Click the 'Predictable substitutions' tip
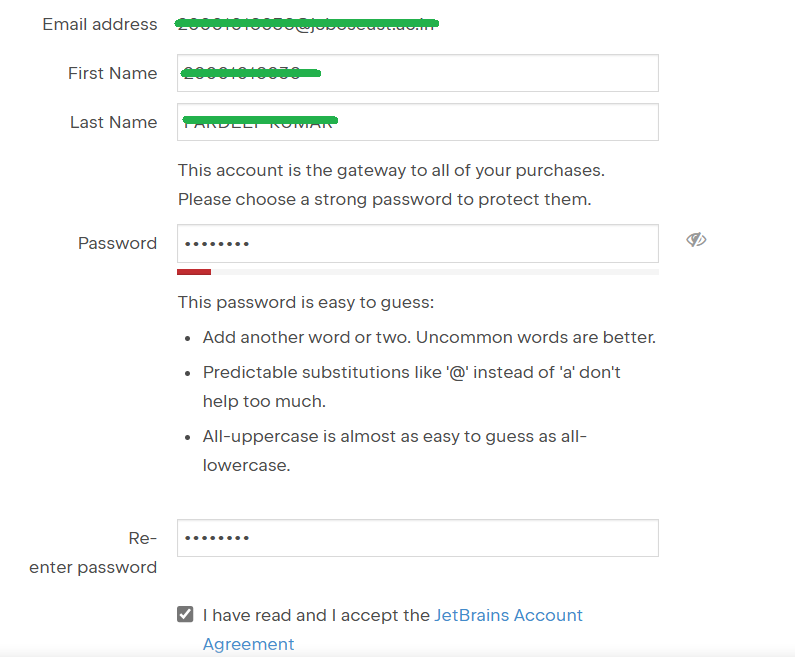Viewport: 795px width, 657px height. [x=412, y=372]
